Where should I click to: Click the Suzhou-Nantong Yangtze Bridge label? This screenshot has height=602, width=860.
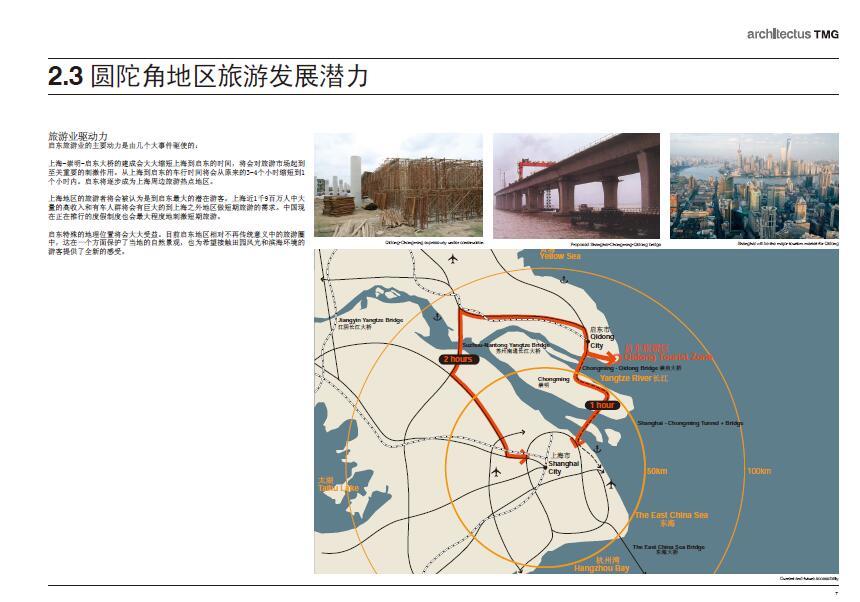click(505, 348)
